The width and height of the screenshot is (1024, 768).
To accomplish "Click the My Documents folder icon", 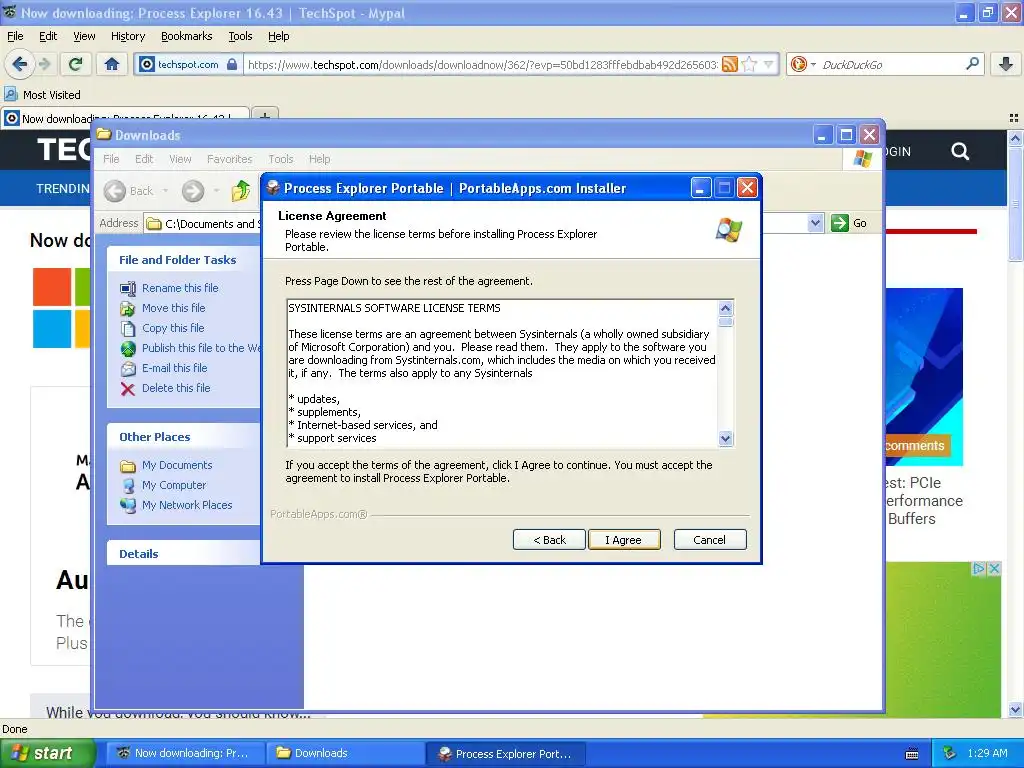I will 128,466.
